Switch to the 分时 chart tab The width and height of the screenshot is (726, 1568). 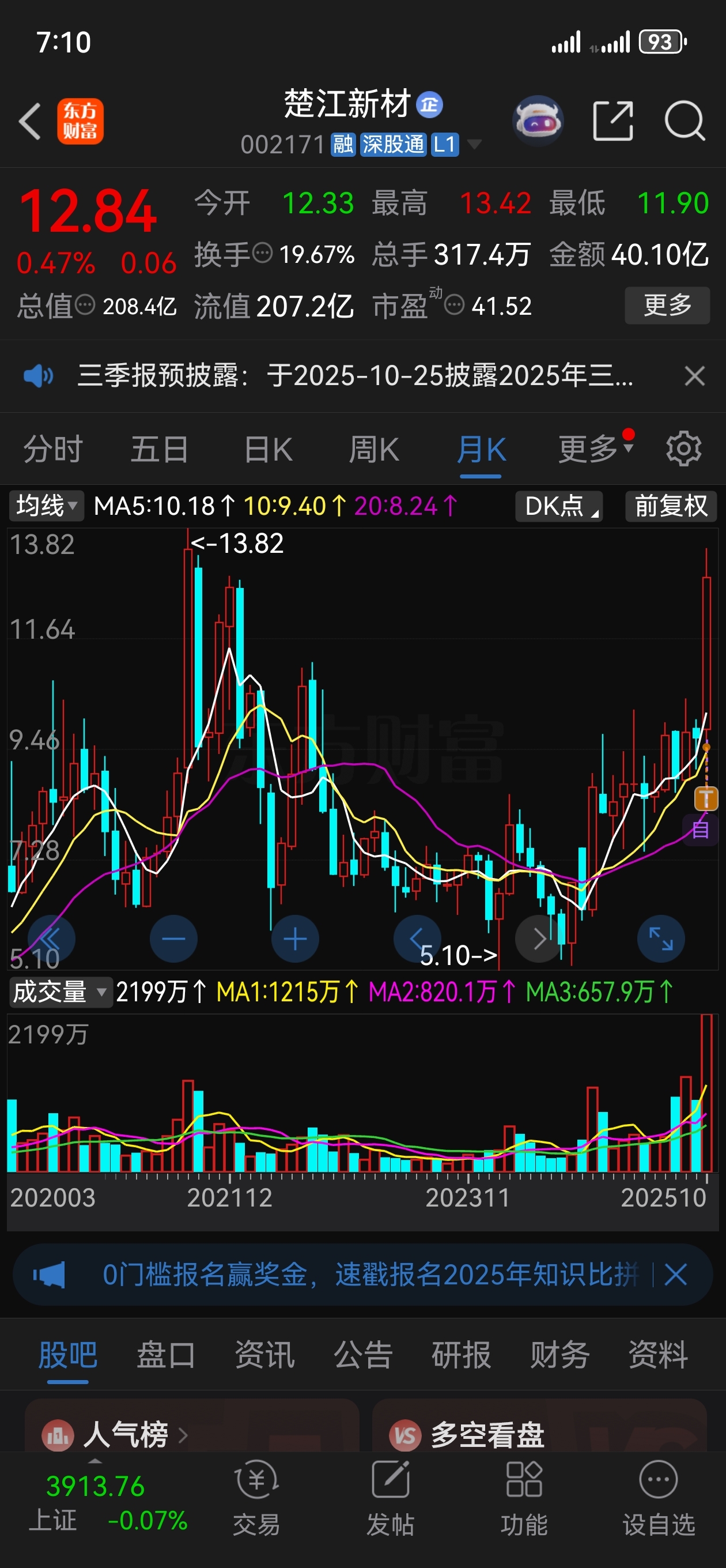pyautogui.click(x=53, y=450)
